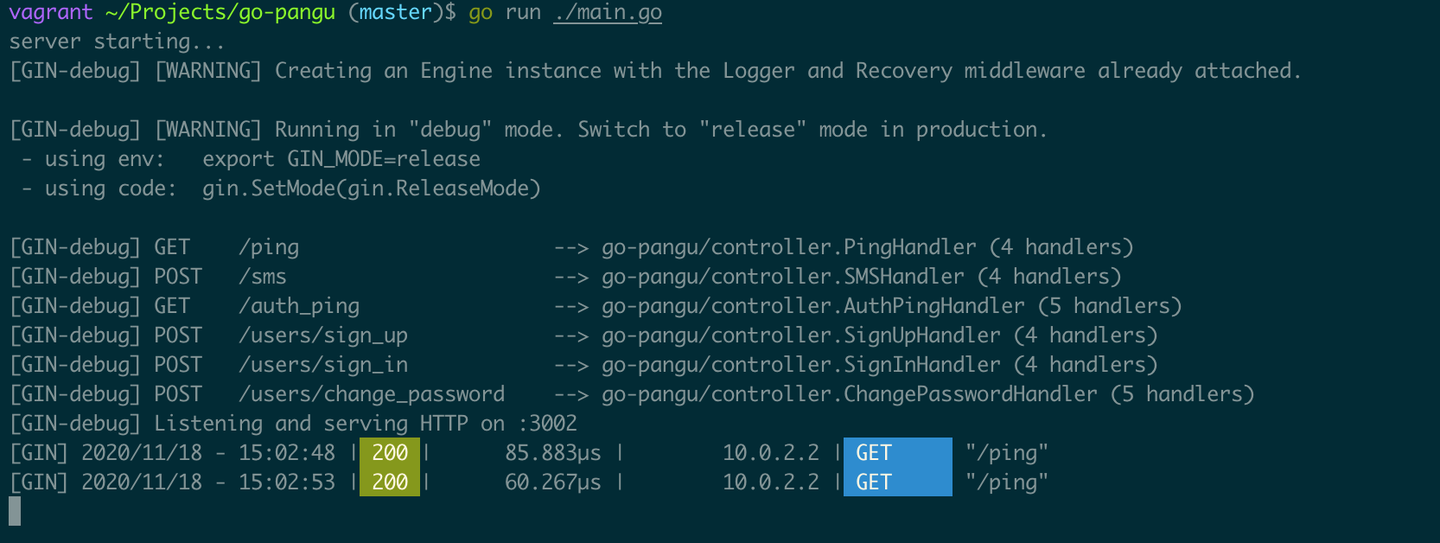
Task: Click the "Listening and serving HTTP on :3002" line
Action: click(x=365, y=424)
